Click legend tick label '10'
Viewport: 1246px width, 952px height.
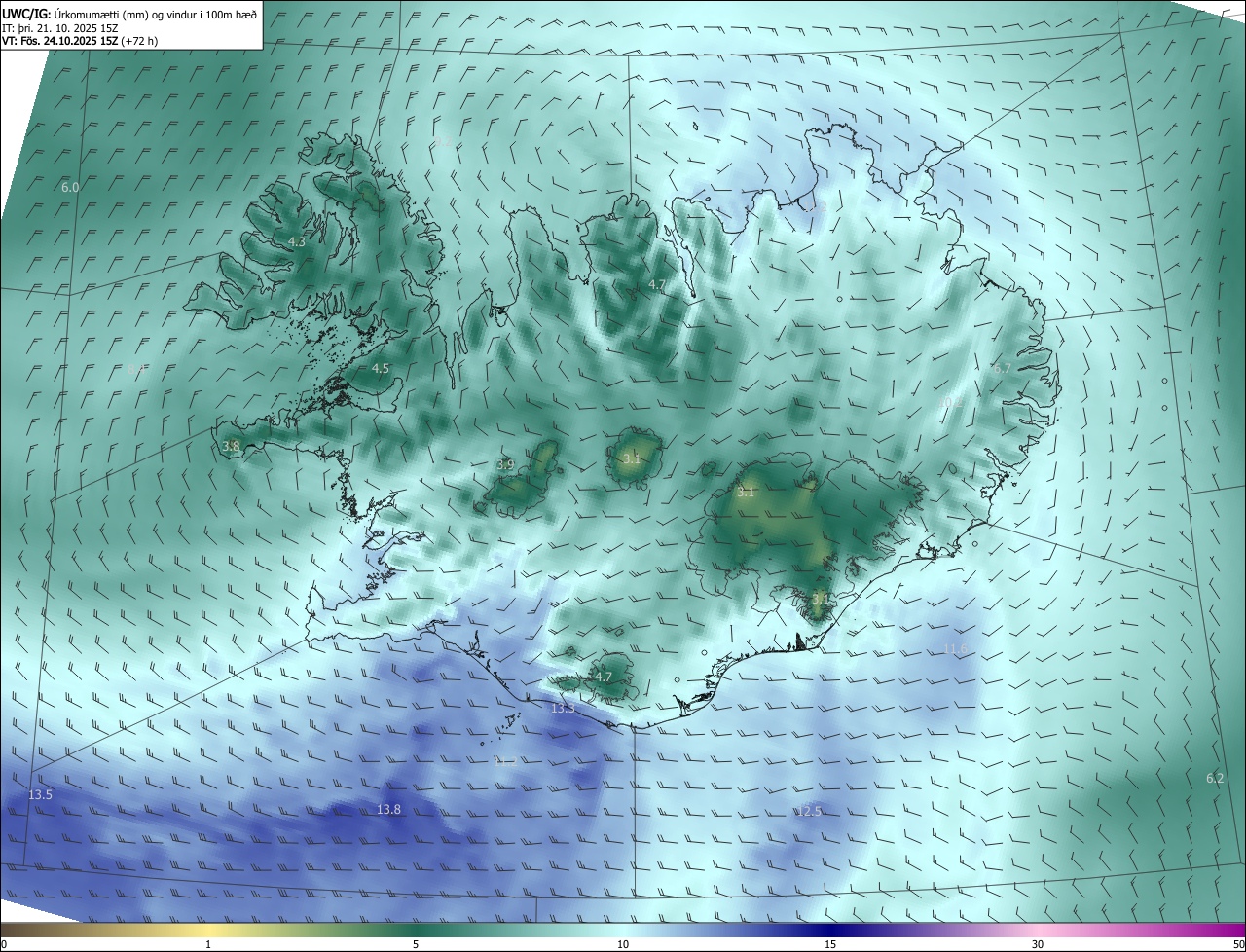coord(623,944)
